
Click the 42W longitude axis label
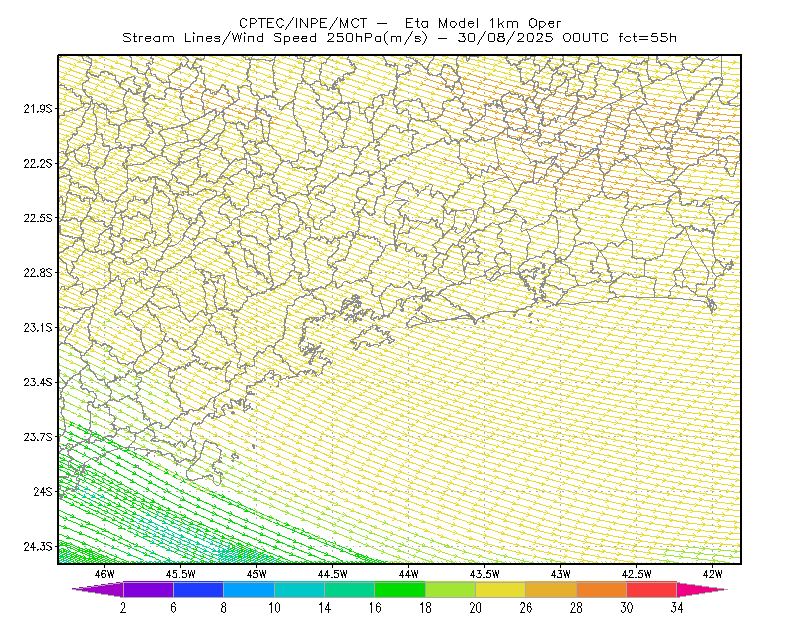712,574
